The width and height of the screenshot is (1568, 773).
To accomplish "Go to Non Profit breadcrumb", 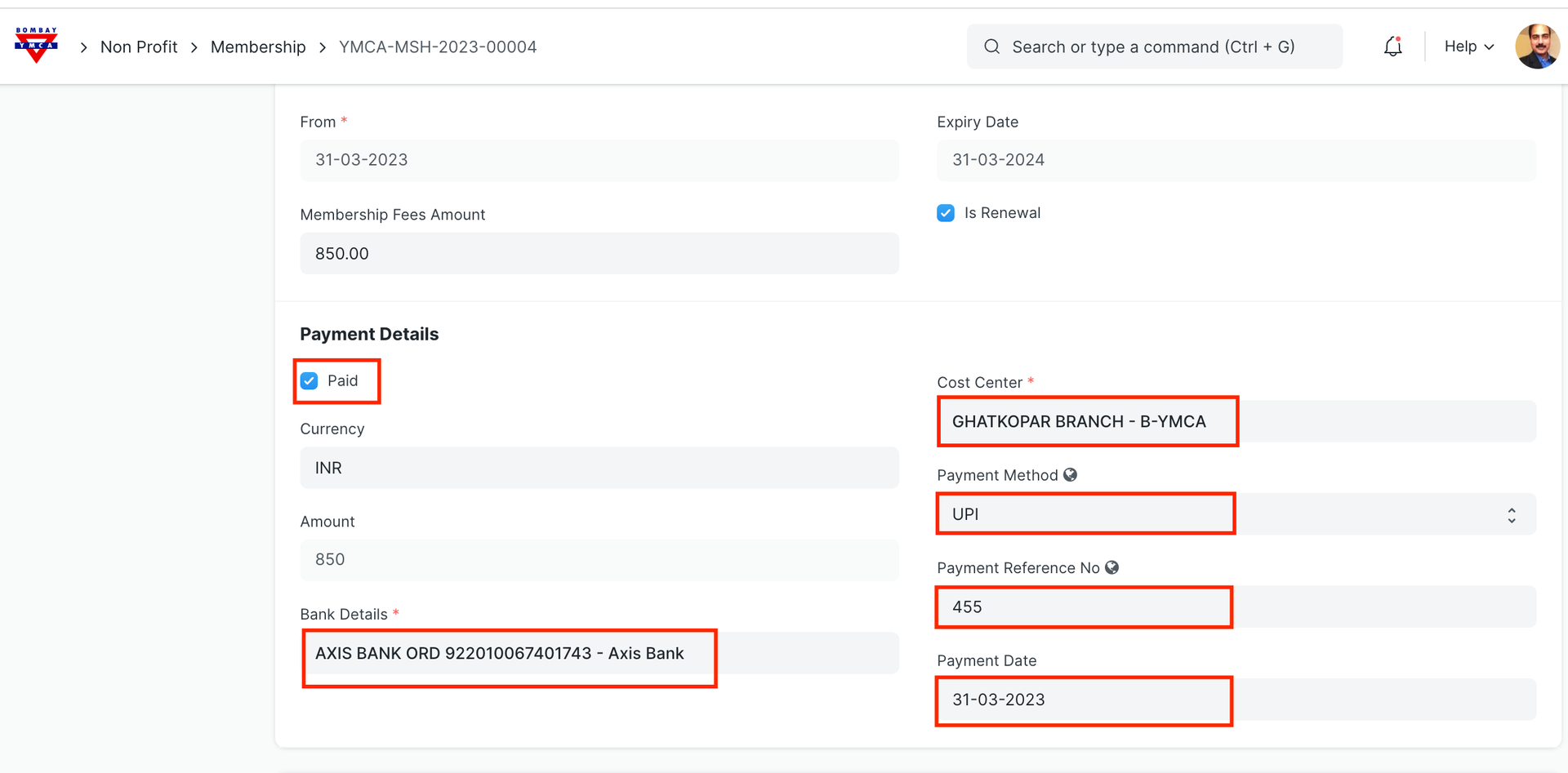I will (x=139, y=47).
